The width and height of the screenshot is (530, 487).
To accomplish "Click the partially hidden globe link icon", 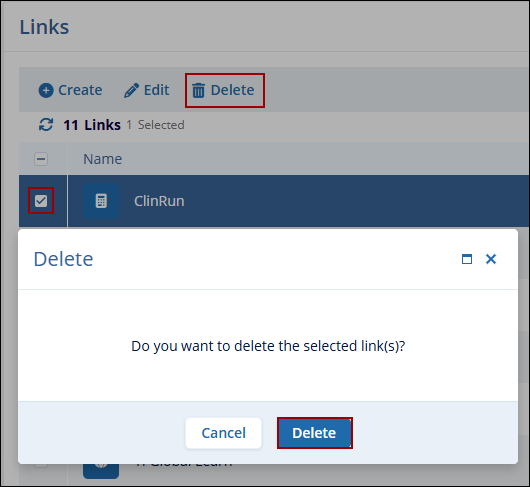I will point(101,471).
